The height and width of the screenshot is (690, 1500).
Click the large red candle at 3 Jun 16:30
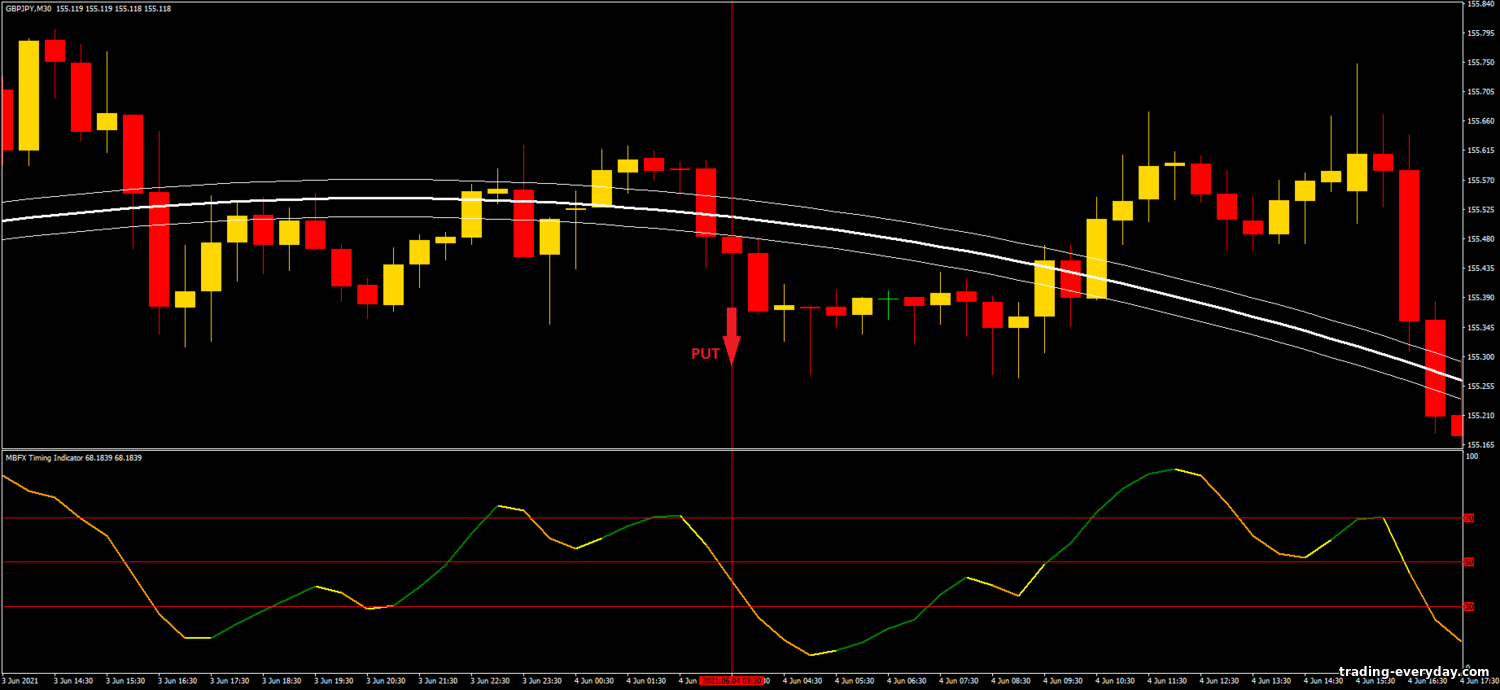click(159, 248)
